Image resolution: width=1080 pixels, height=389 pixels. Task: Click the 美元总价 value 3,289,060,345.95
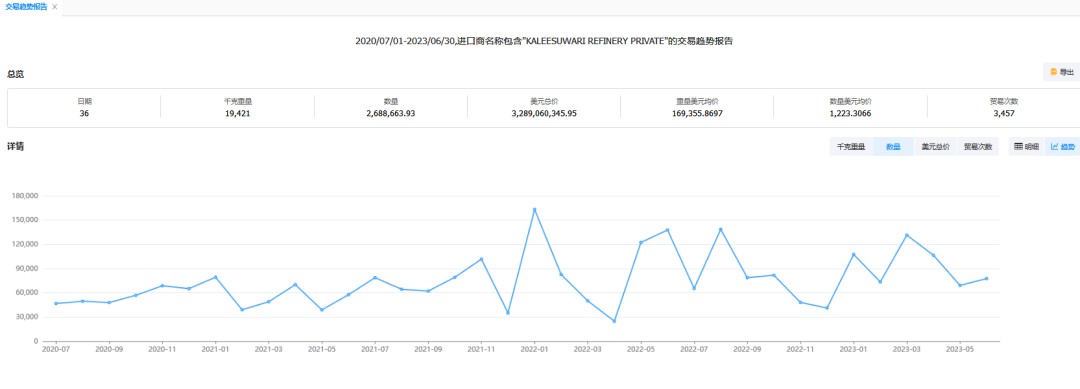tap(544, 114)
